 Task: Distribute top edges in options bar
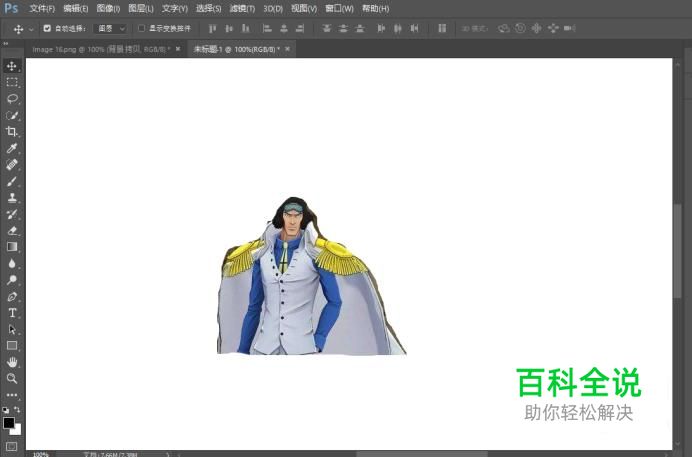(x=327, y=29)
